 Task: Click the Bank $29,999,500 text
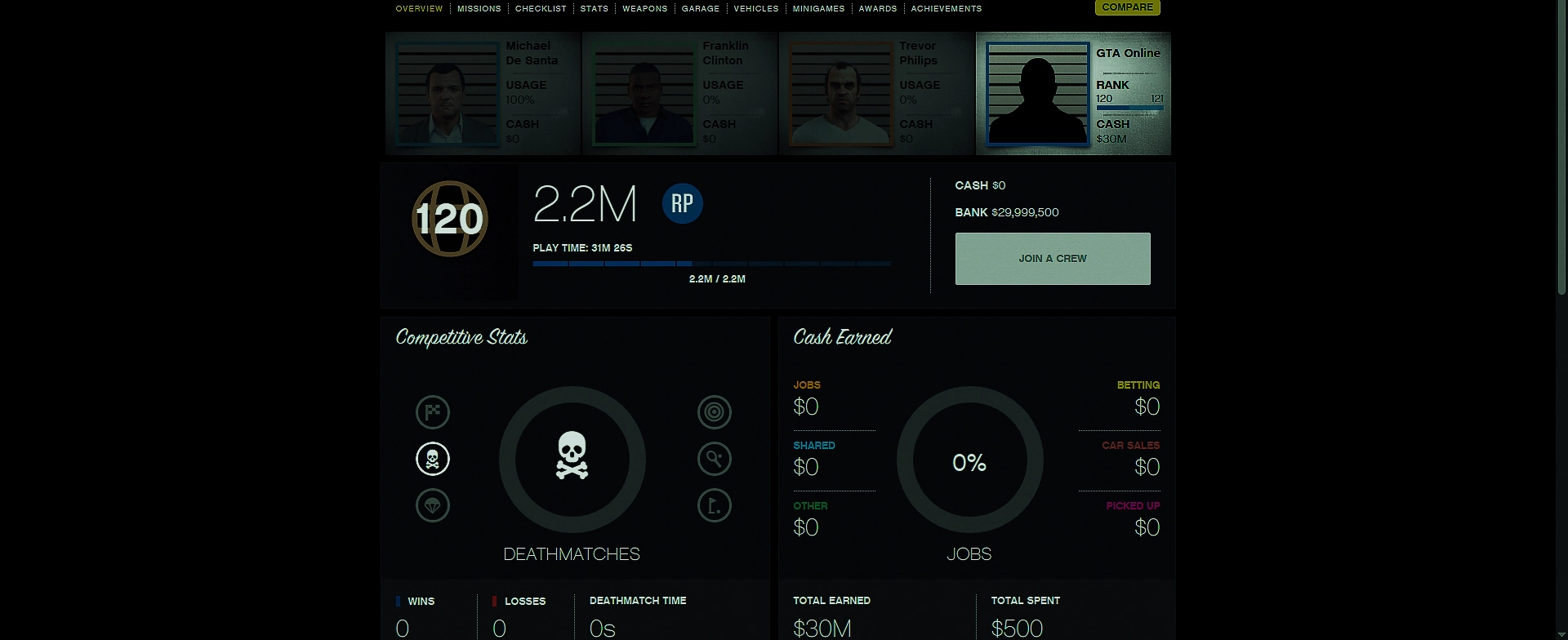[1007, 212]
